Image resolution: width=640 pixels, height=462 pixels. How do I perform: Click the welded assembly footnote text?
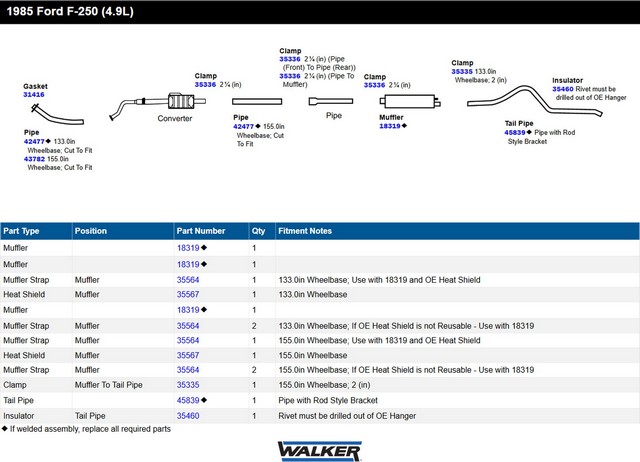[x=90, y=429]
